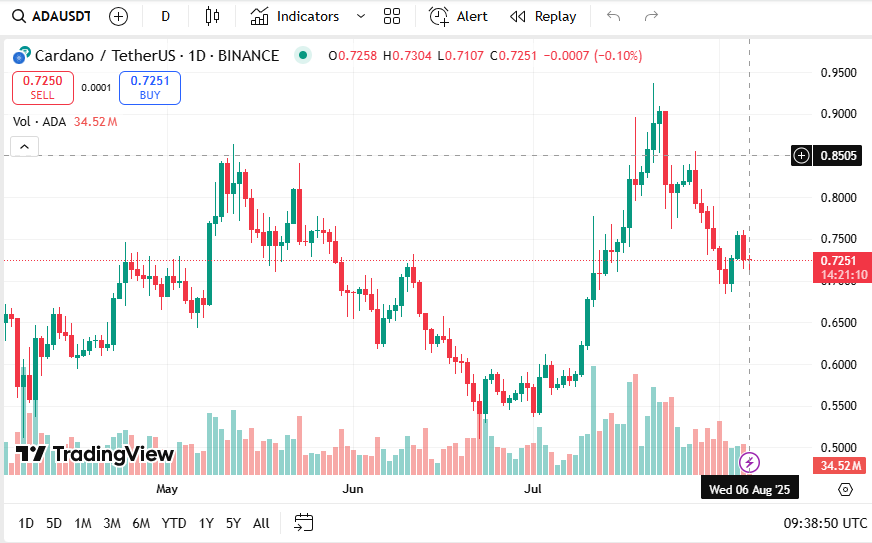The width and height of the screenshot is (872, 543).
Task: Open the date range calendar icon
Action: tap(304, 522)
